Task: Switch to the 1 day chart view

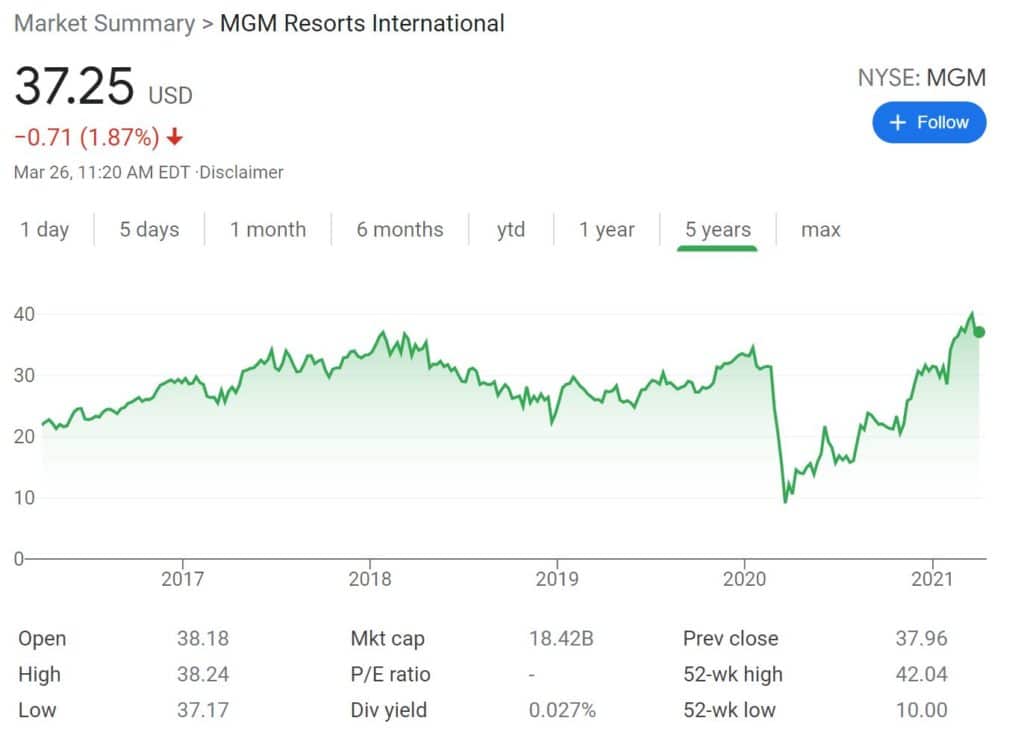Action: pos(44,229)
